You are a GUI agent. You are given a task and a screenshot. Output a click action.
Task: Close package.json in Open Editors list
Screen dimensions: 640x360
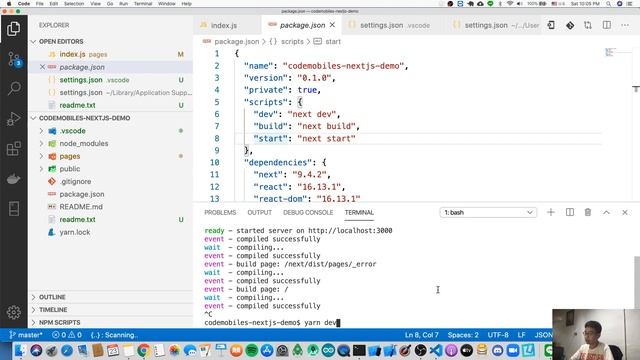point(42,67)
